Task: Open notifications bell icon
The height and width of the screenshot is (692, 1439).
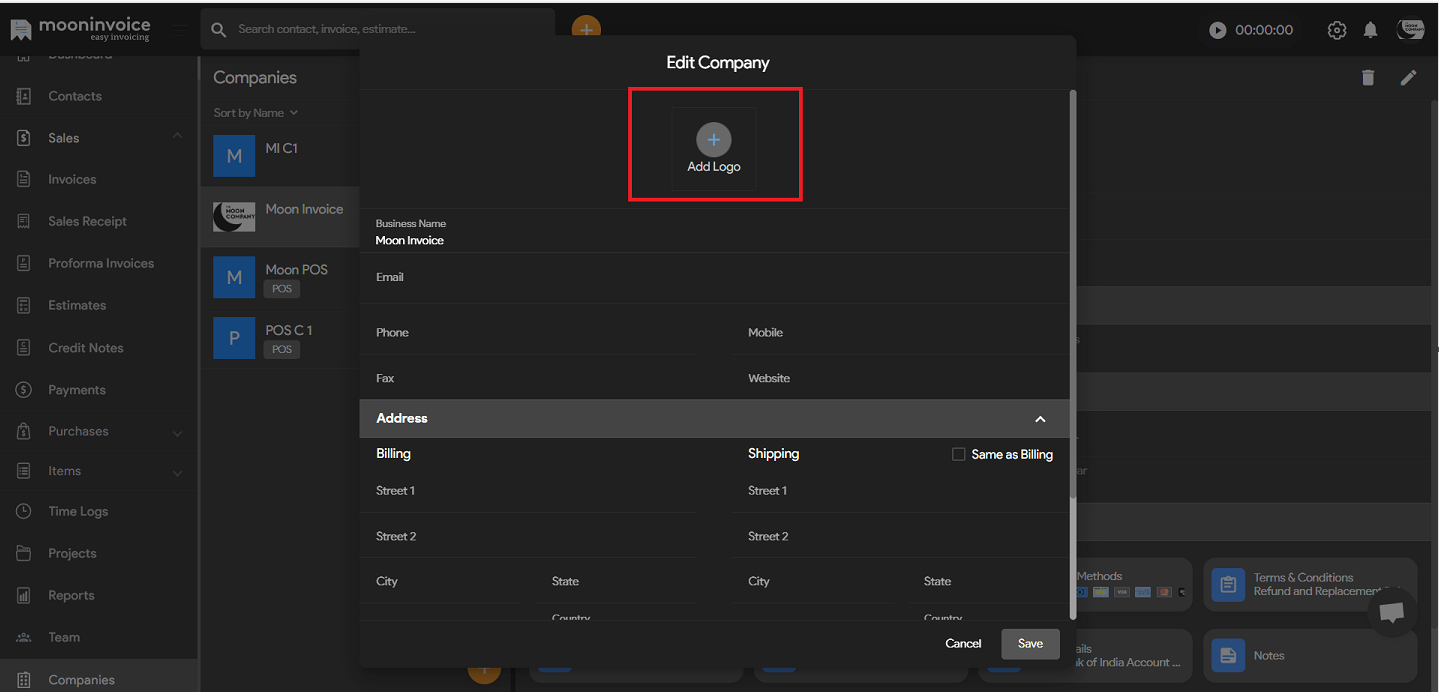Action: click(1370, 30)
